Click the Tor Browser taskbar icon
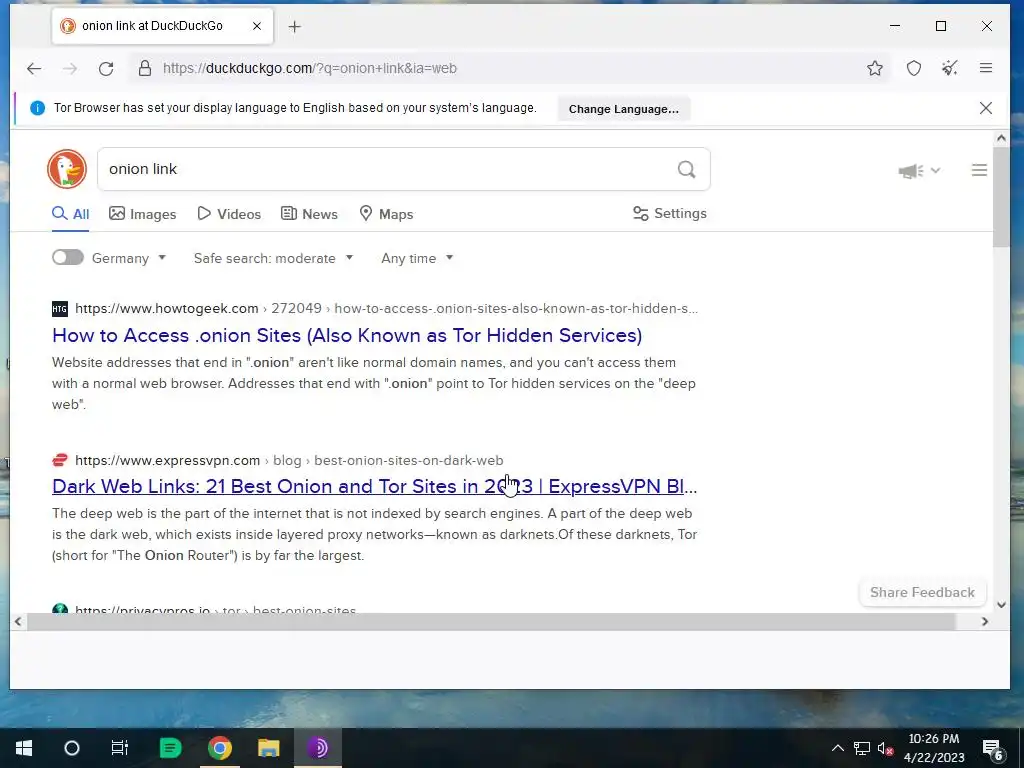This screenshot has height=768, width=1024. 317,748
